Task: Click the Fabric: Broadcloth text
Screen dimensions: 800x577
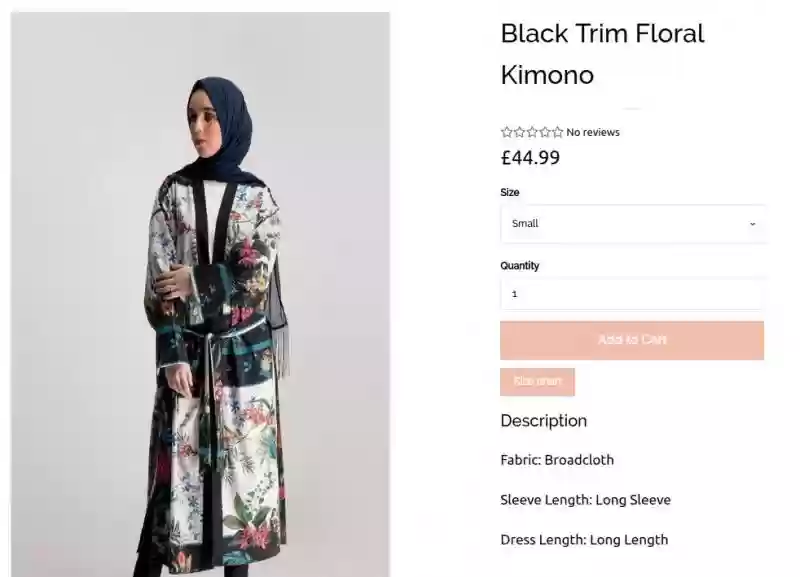Action: (557, 460)
